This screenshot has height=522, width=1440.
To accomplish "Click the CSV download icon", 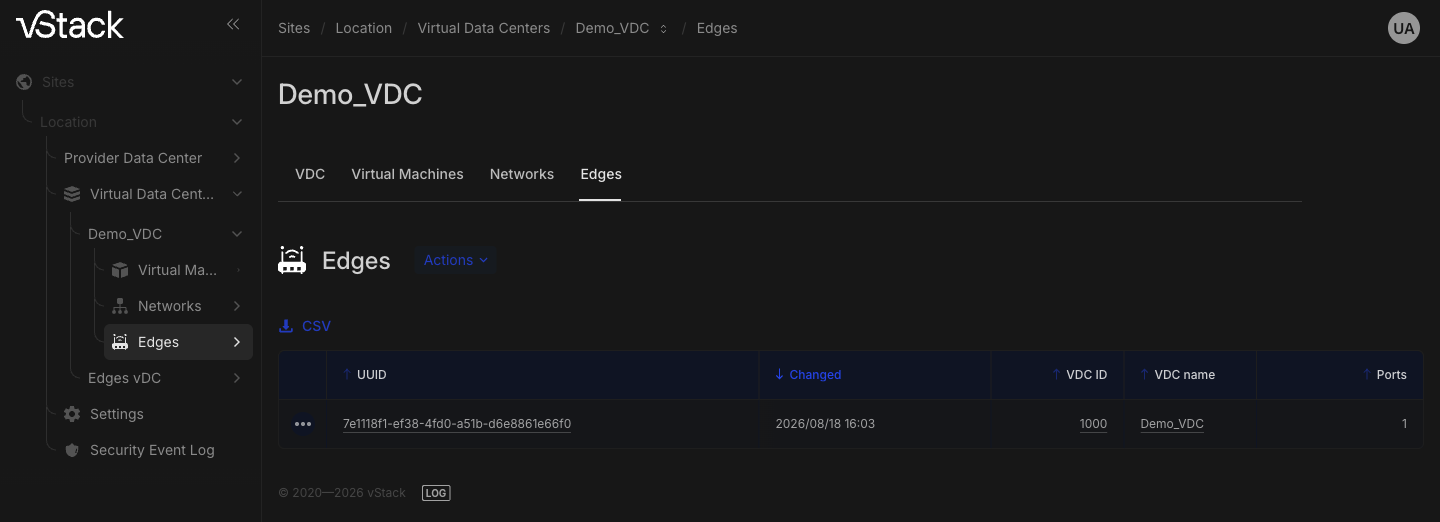I will point(286,326).
